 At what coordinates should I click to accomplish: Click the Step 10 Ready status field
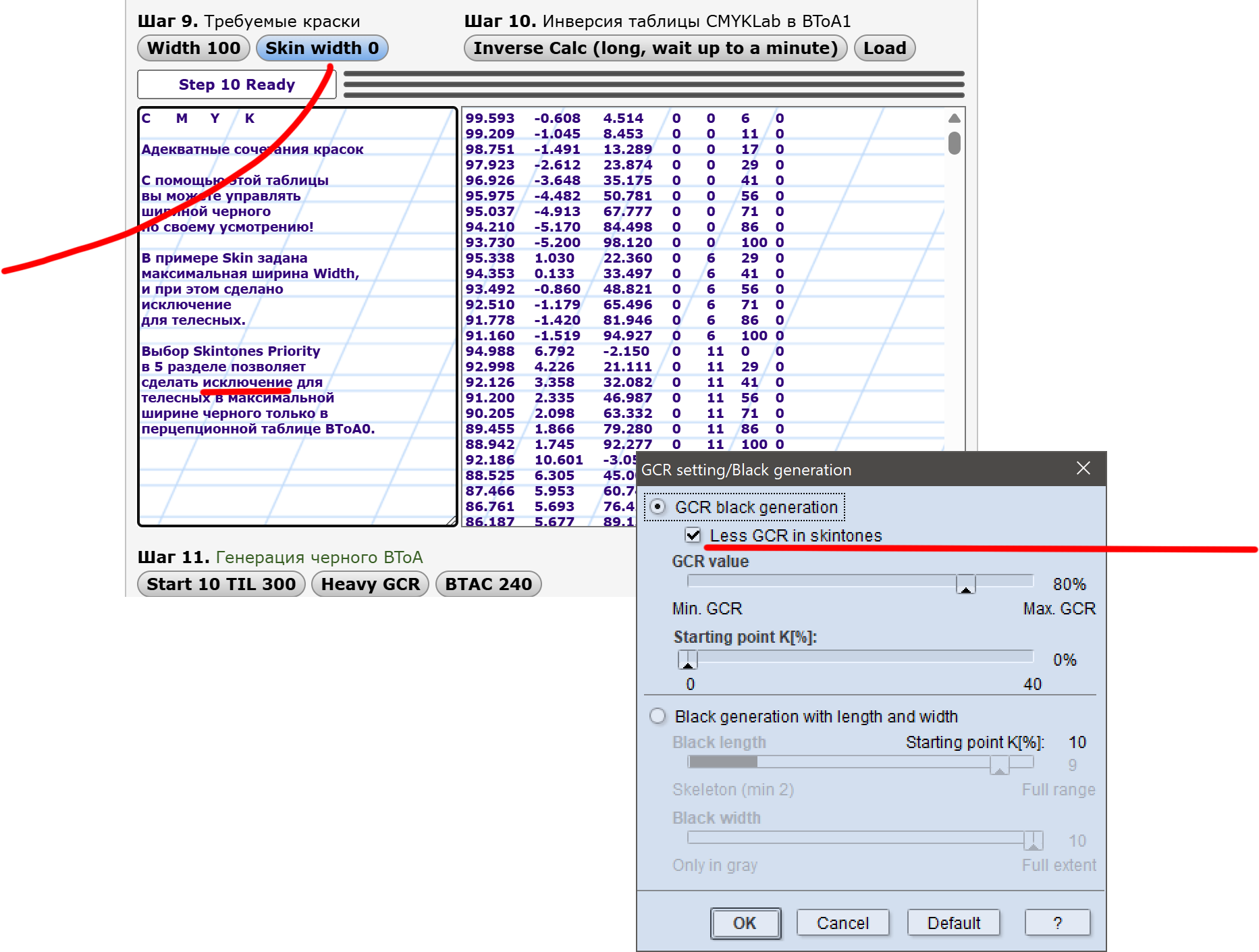click(237, 85)
